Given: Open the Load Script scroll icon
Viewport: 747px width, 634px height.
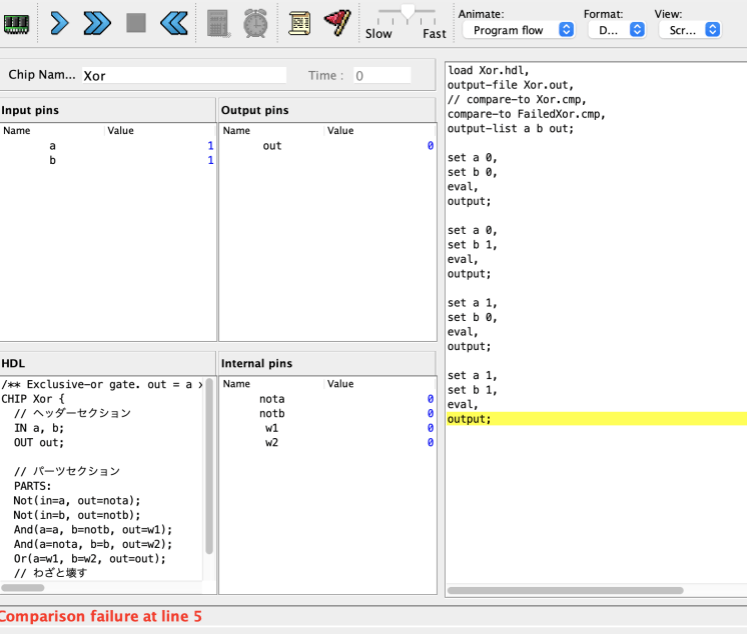Looking at the screenshot, I should point(299,22).
